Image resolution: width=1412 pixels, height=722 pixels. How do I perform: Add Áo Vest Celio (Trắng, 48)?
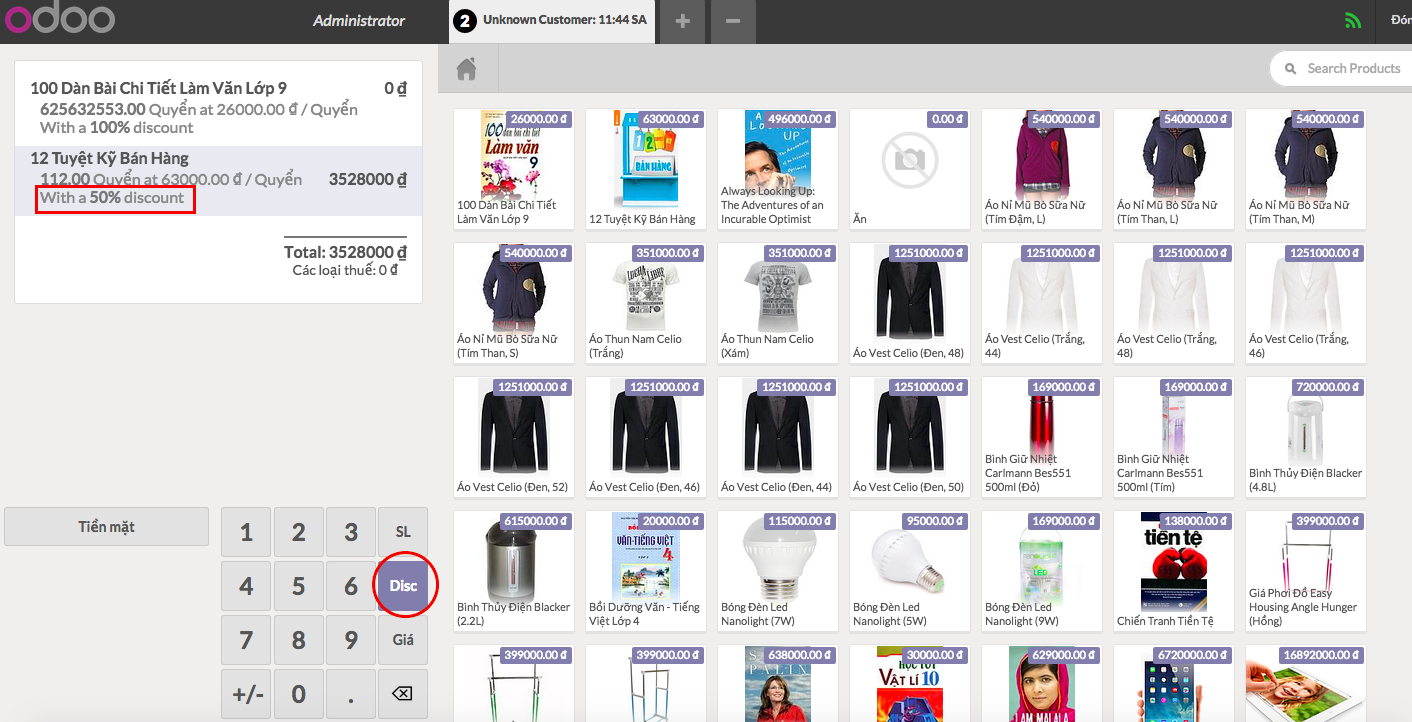click(1174, 303)
